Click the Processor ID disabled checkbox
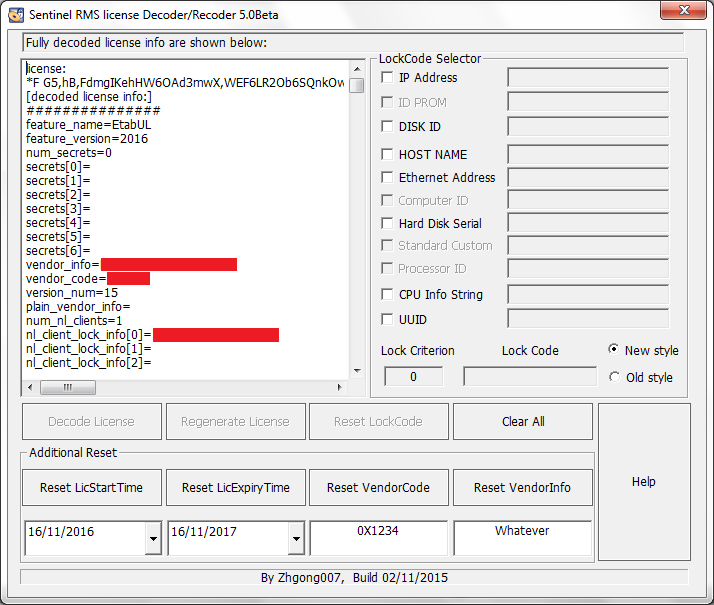 [x=387, y=268]
